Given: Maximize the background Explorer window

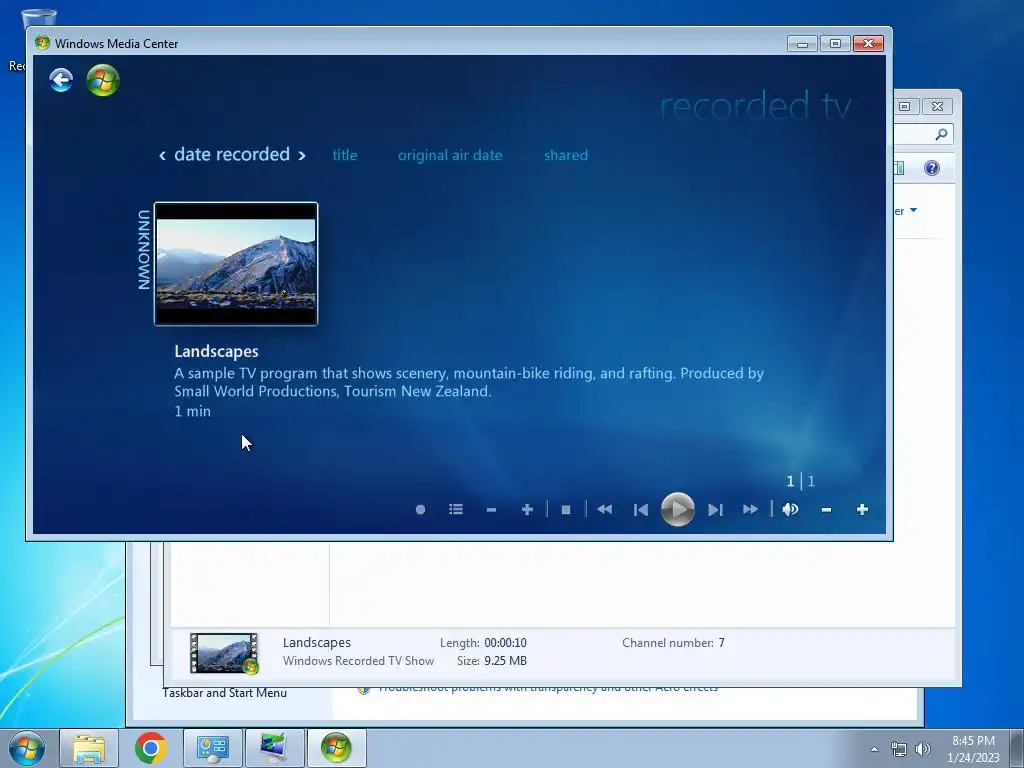Looking at the screenshot, I should click(905, 106).
